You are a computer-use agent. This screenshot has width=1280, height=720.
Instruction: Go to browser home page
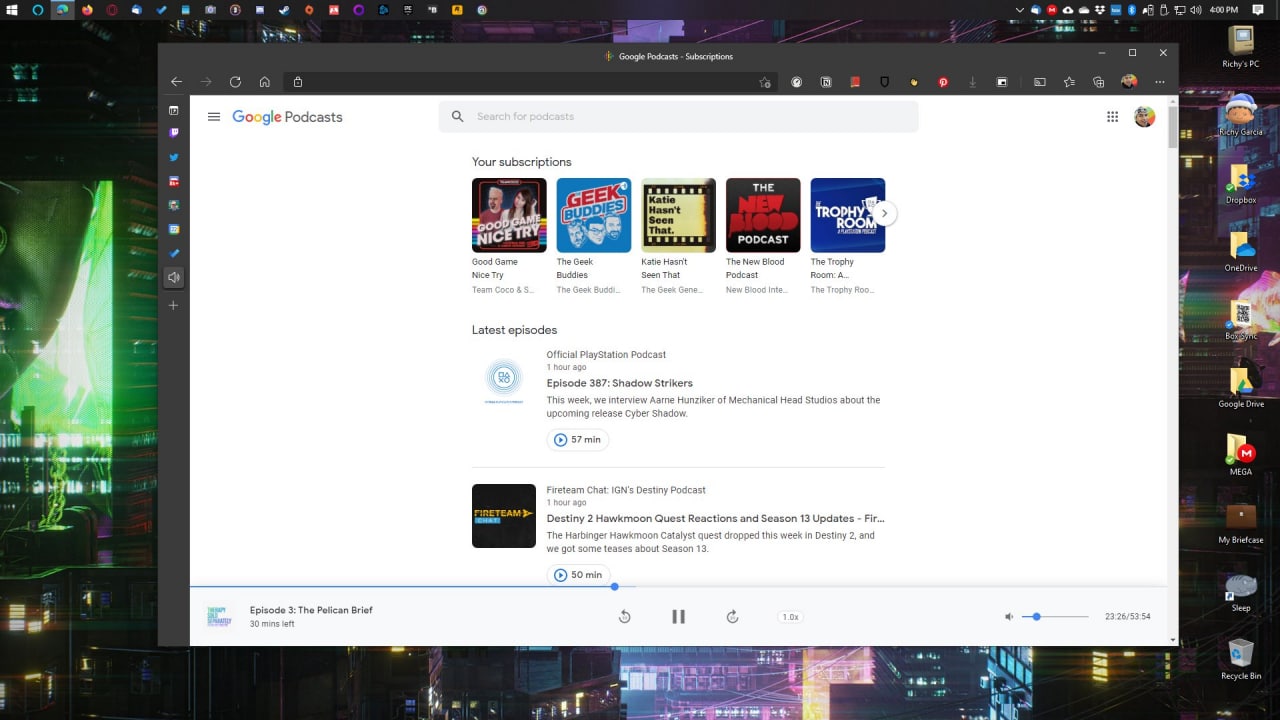(264, 82)
